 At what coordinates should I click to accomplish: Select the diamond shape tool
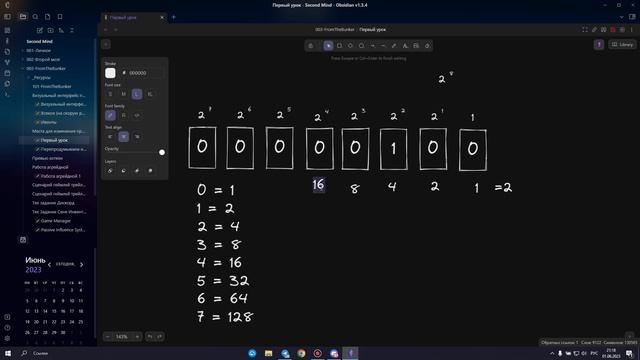pyautogui.click(x=350, y=46)
